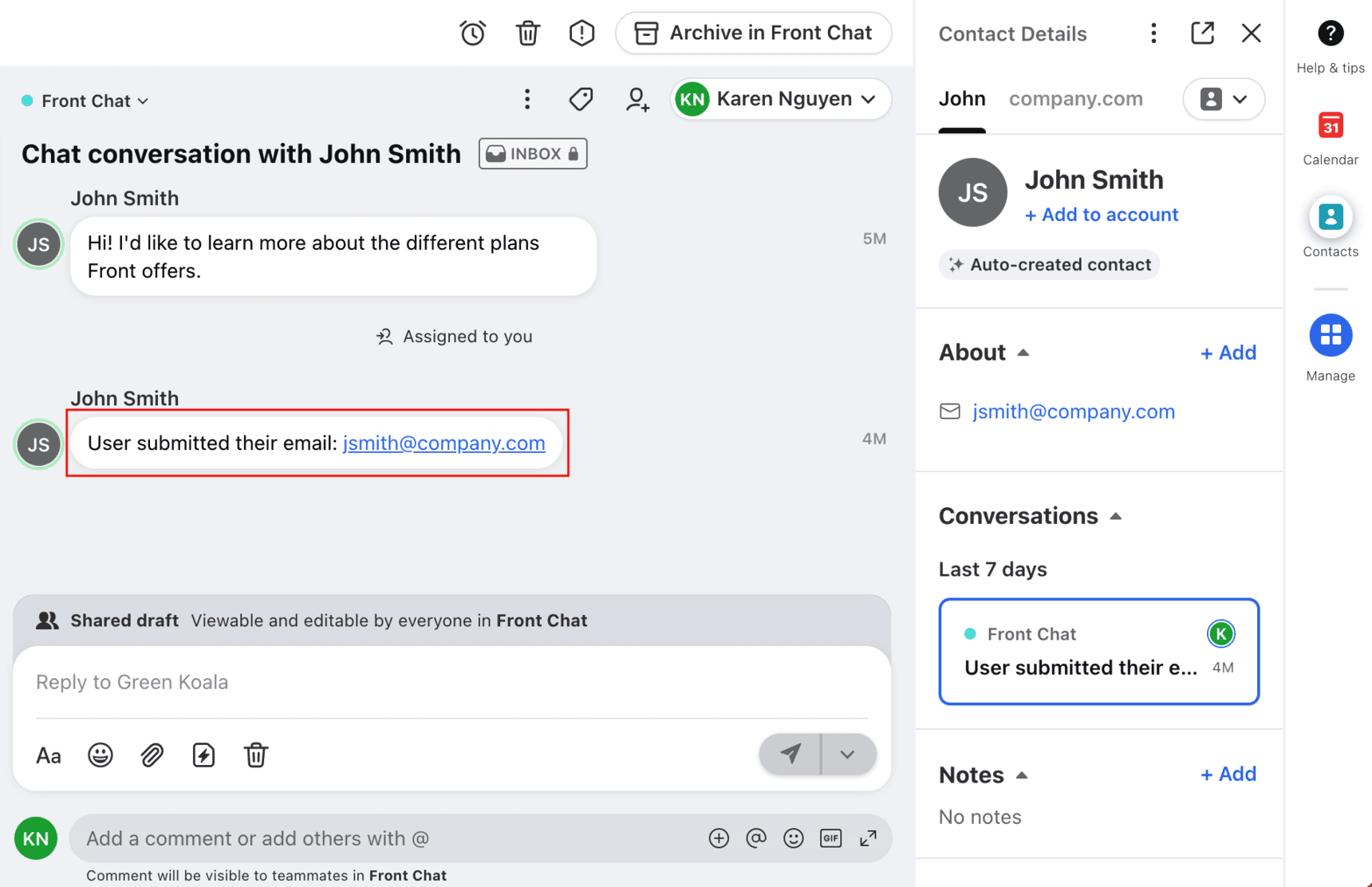Open the send options dropdown arrow
1372x887 pixels.
(x=848, y=754)
